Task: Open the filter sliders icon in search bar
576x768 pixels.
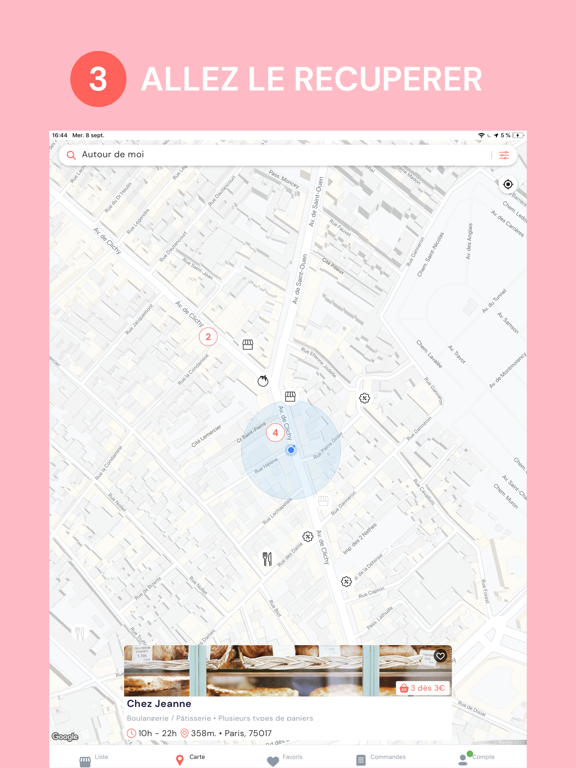Action: point(504,155)
